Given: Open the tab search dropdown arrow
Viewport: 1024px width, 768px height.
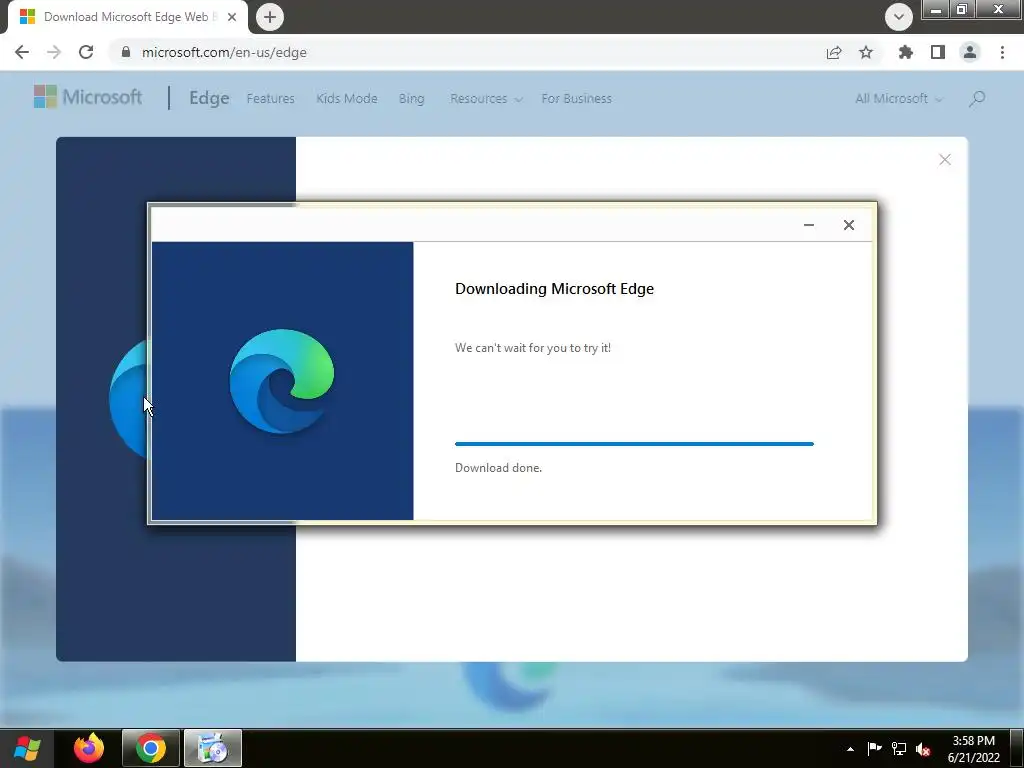Looking at the screenshot, I should (899, 17).
